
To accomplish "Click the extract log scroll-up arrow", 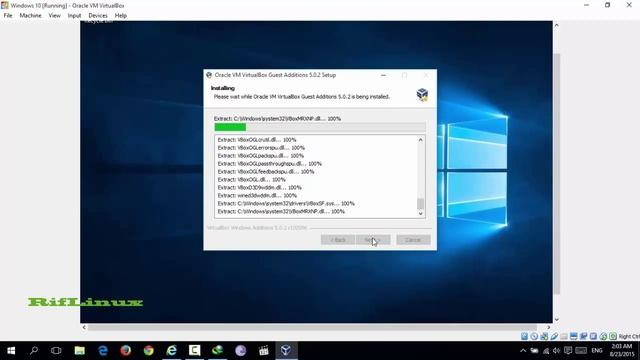I will coord(420,140).
